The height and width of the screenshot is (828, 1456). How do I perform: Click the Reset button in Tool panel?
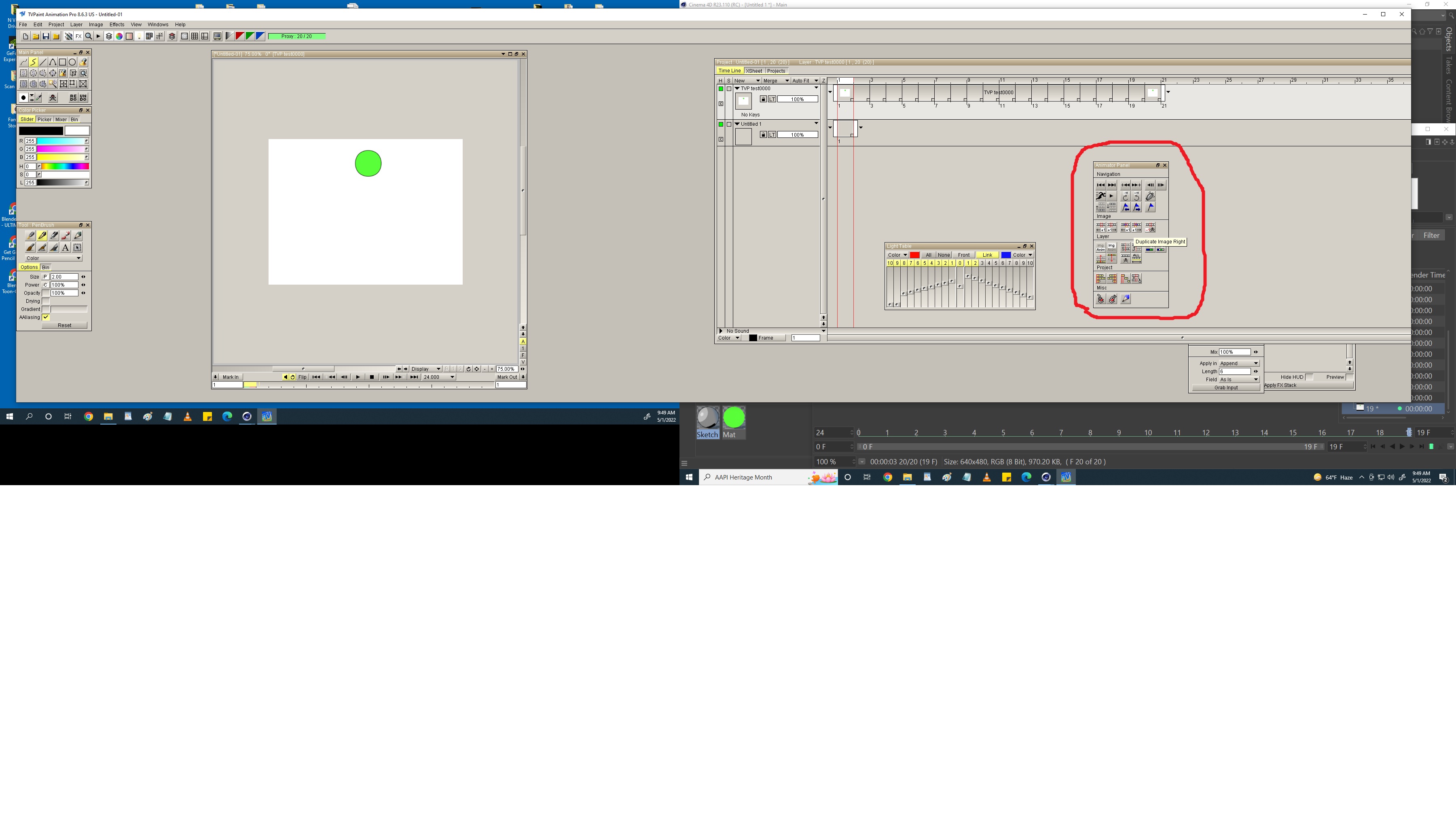(65, 325)
